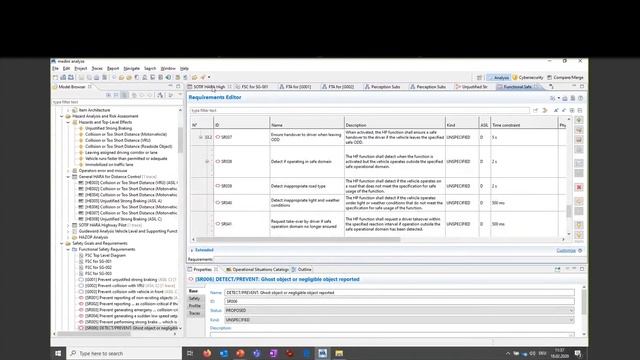640x360 pixels.
Task: Open Model Browser view menu arrow
Action: pyautogui.click(x=180, y=95)
